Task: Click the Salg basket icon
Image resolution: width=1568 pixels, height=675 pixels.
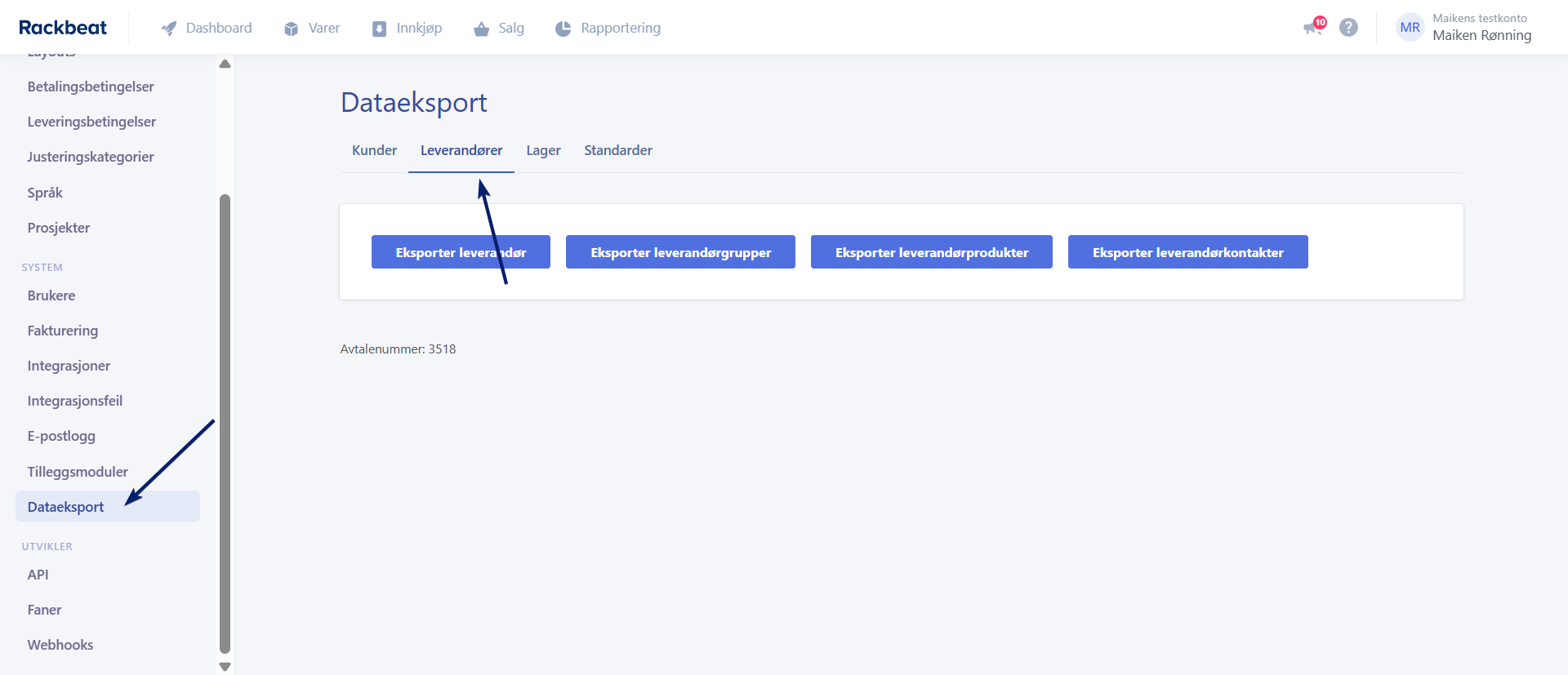Action: click(481, 29)
